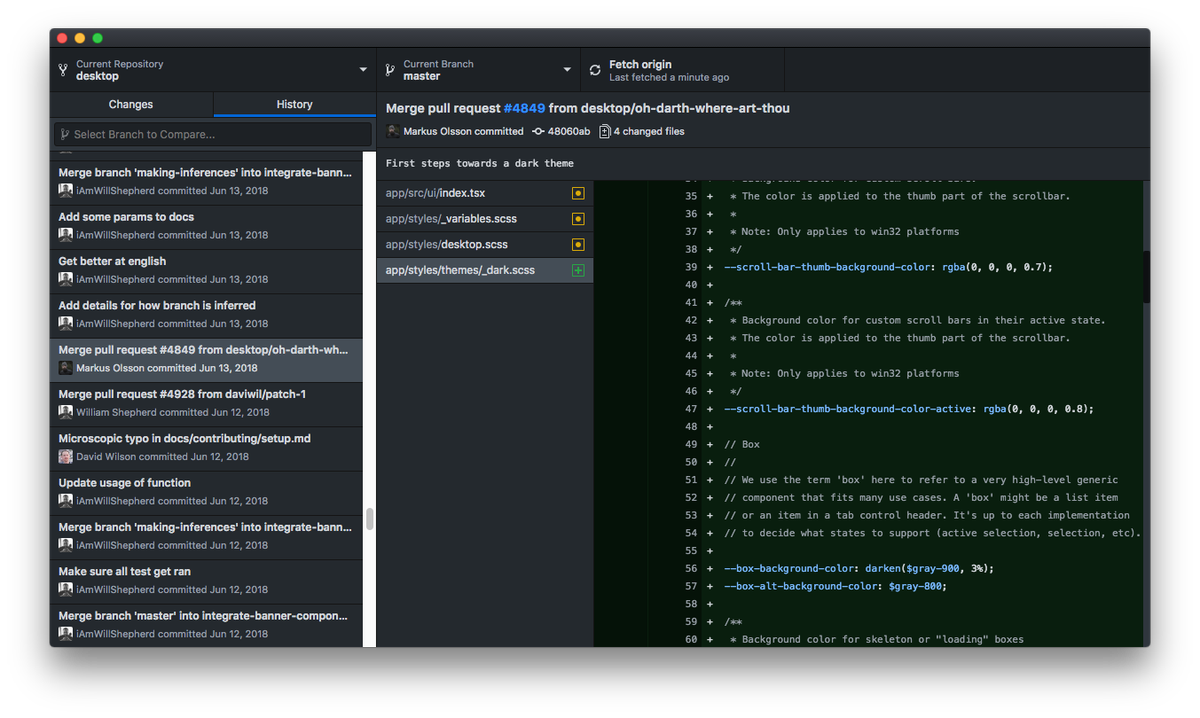The image size is (1200, 718).
Task: Open the Current Repository dropdown arrow
Action: [x=363, y=70]
